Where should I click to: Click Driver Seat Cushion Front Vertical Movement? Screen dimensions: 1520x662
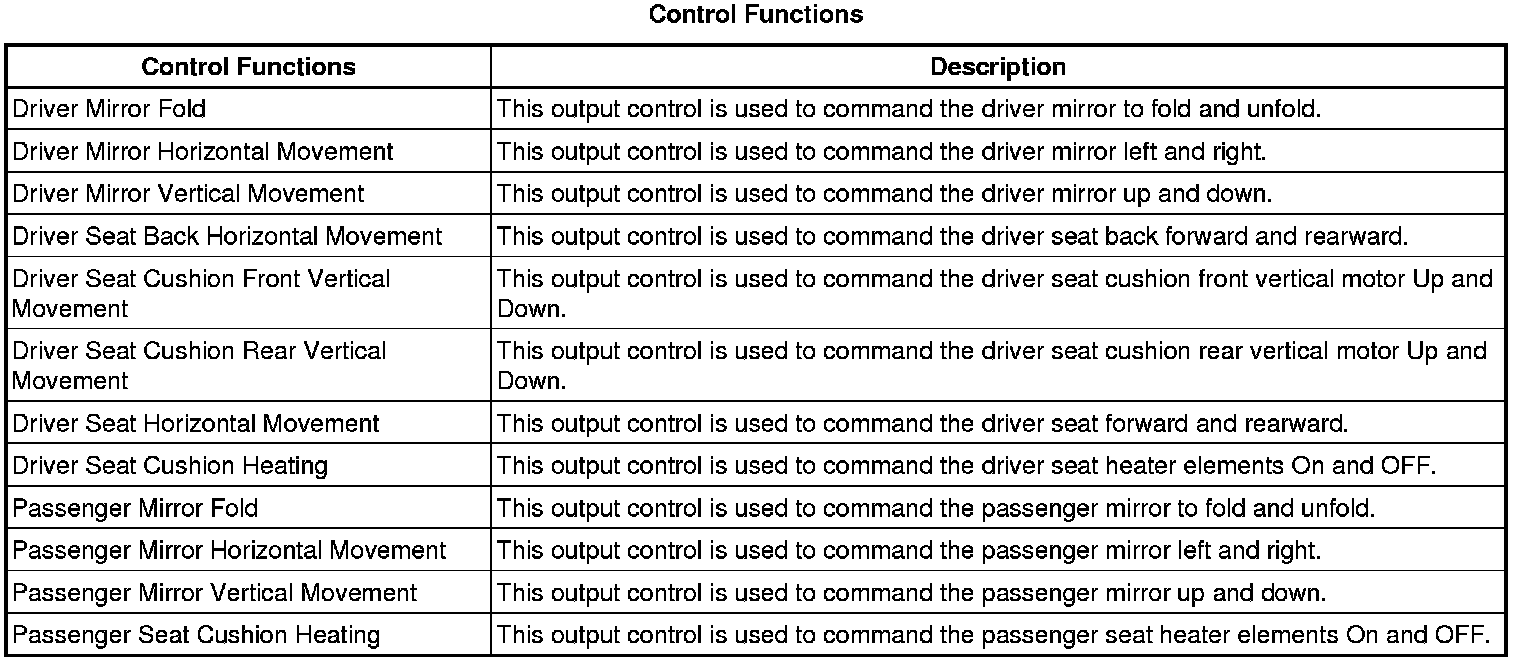(x=201, y=293)
